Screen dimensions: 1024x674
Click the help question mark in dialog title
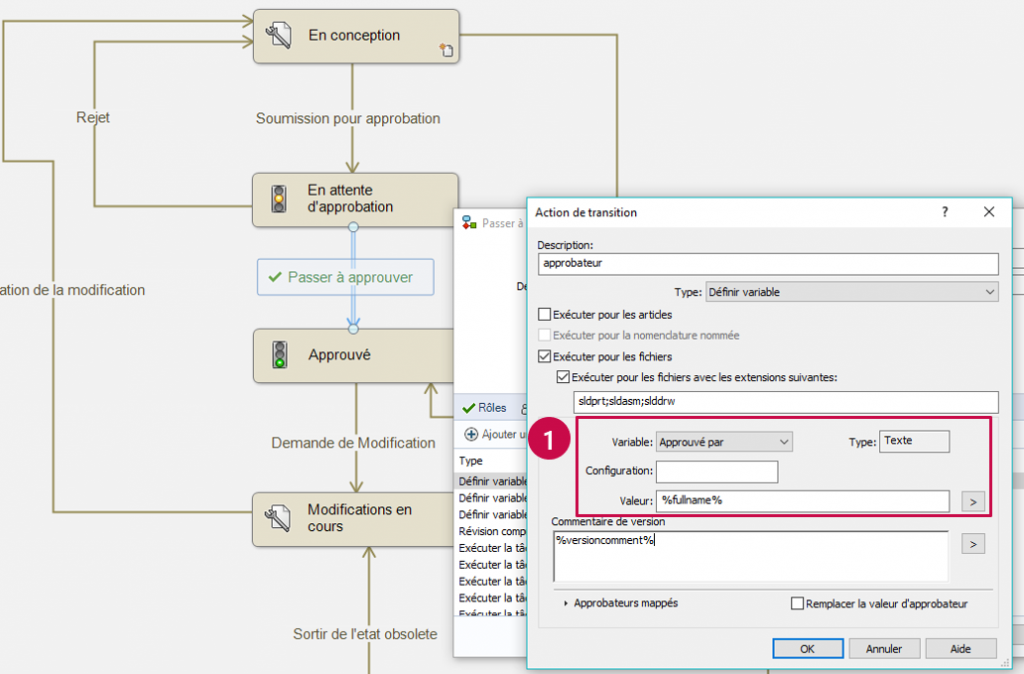944,212
